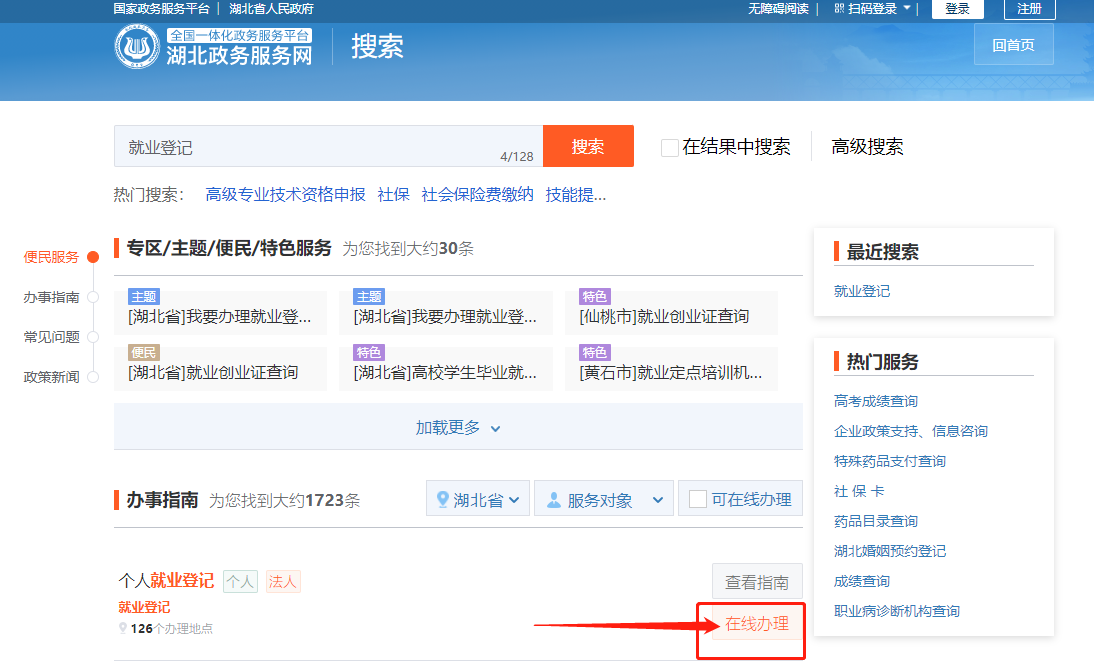Click the 政策新闻 sidebar navigation dot

(93, 377)
